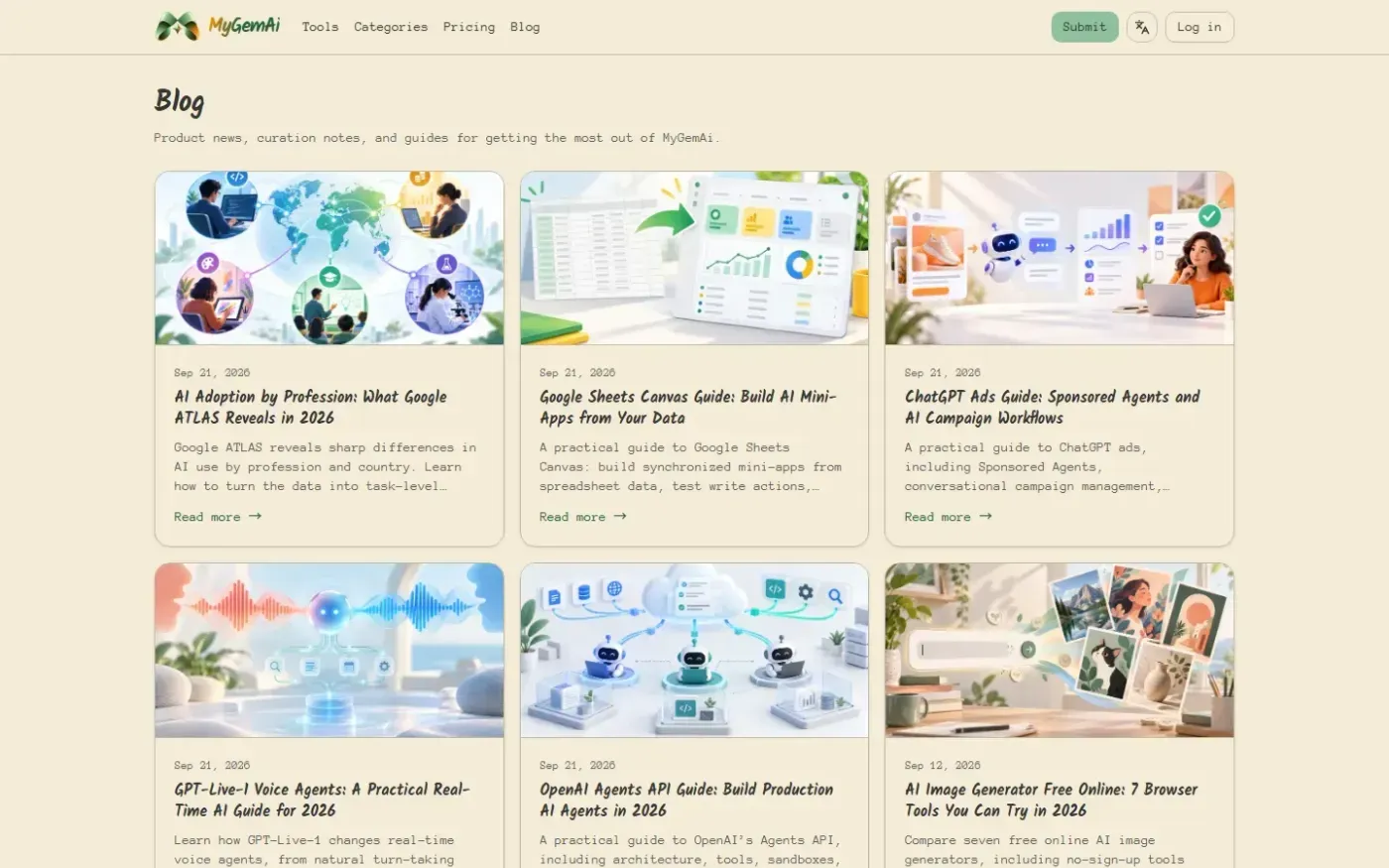Click the OpenAI Agents API description text
The height and width of the screenshot is (868, 1389).
click(x=690, y=850)
